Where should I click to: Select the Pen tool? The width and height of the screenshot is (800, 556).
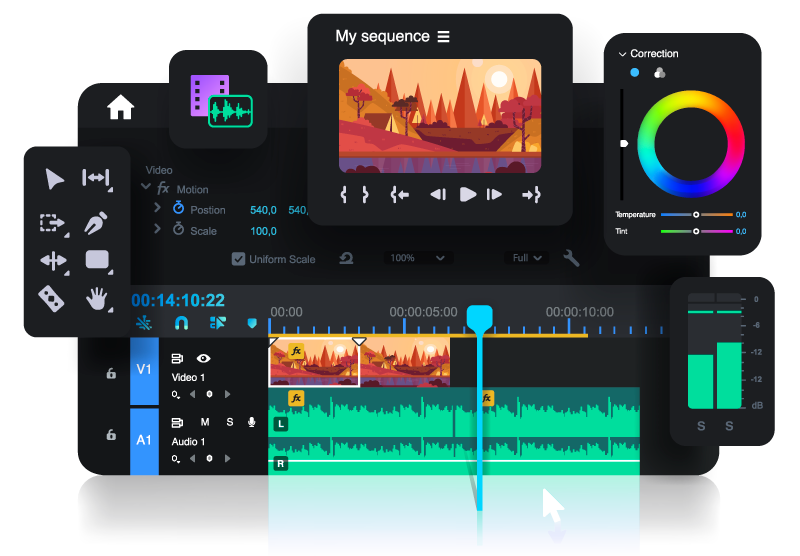96,222
